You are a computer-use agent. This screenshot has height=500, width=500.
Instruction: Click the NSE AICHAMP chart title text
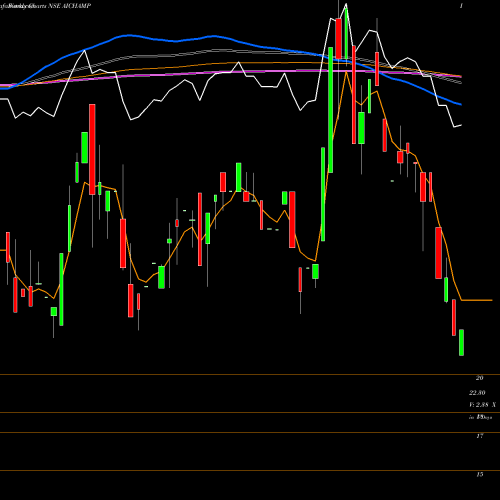coord(46,6)
